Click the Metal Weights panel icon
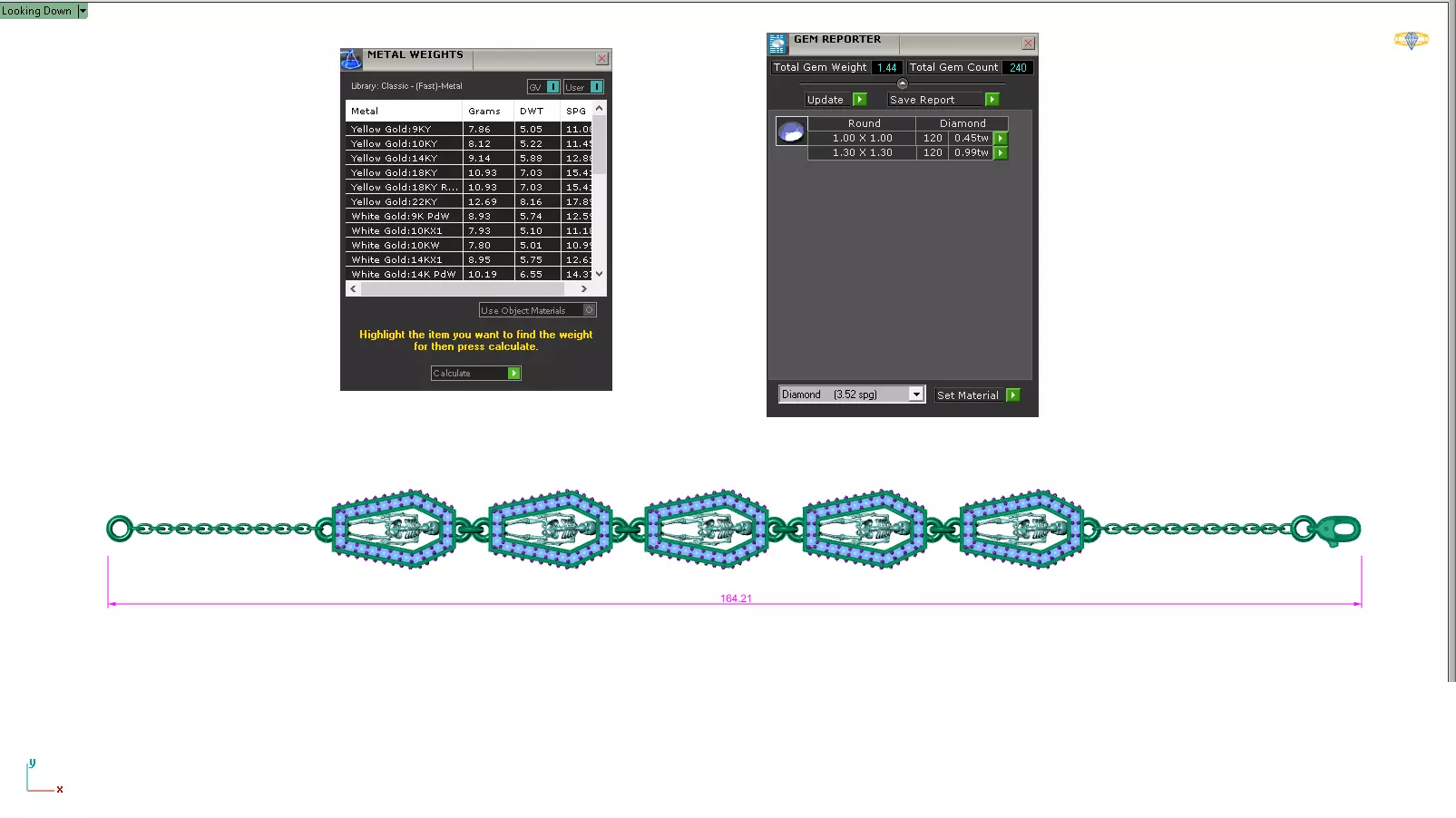 351,60
